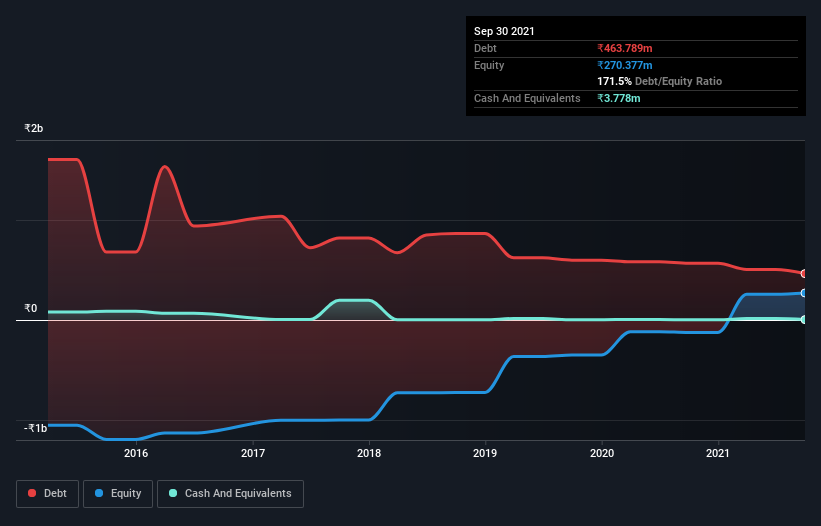
Task: Select the red Debt endpoint marker
Action: (804, 274)
